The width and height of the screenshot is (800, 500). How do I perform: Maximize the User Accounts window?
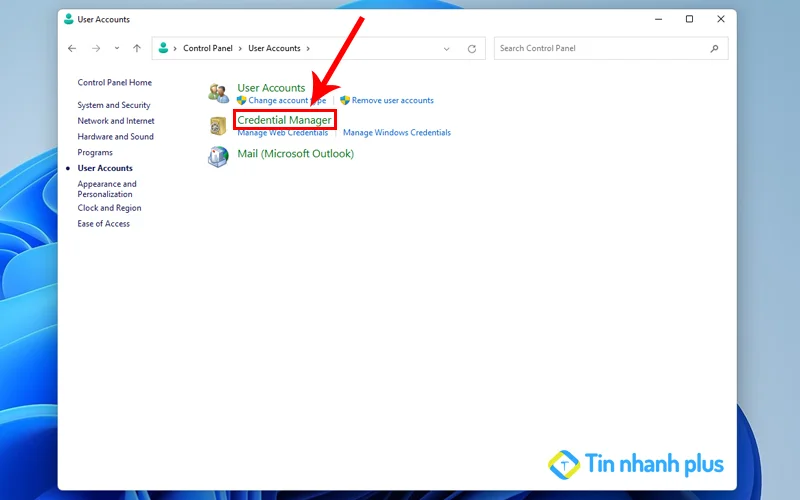pos(689,19)
